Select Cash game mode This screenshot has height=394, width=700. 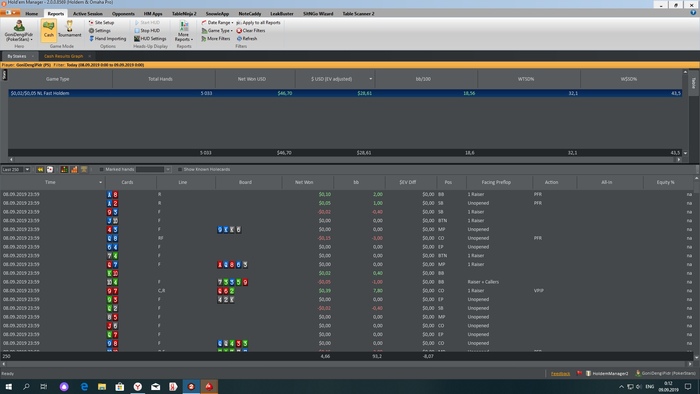49,30
